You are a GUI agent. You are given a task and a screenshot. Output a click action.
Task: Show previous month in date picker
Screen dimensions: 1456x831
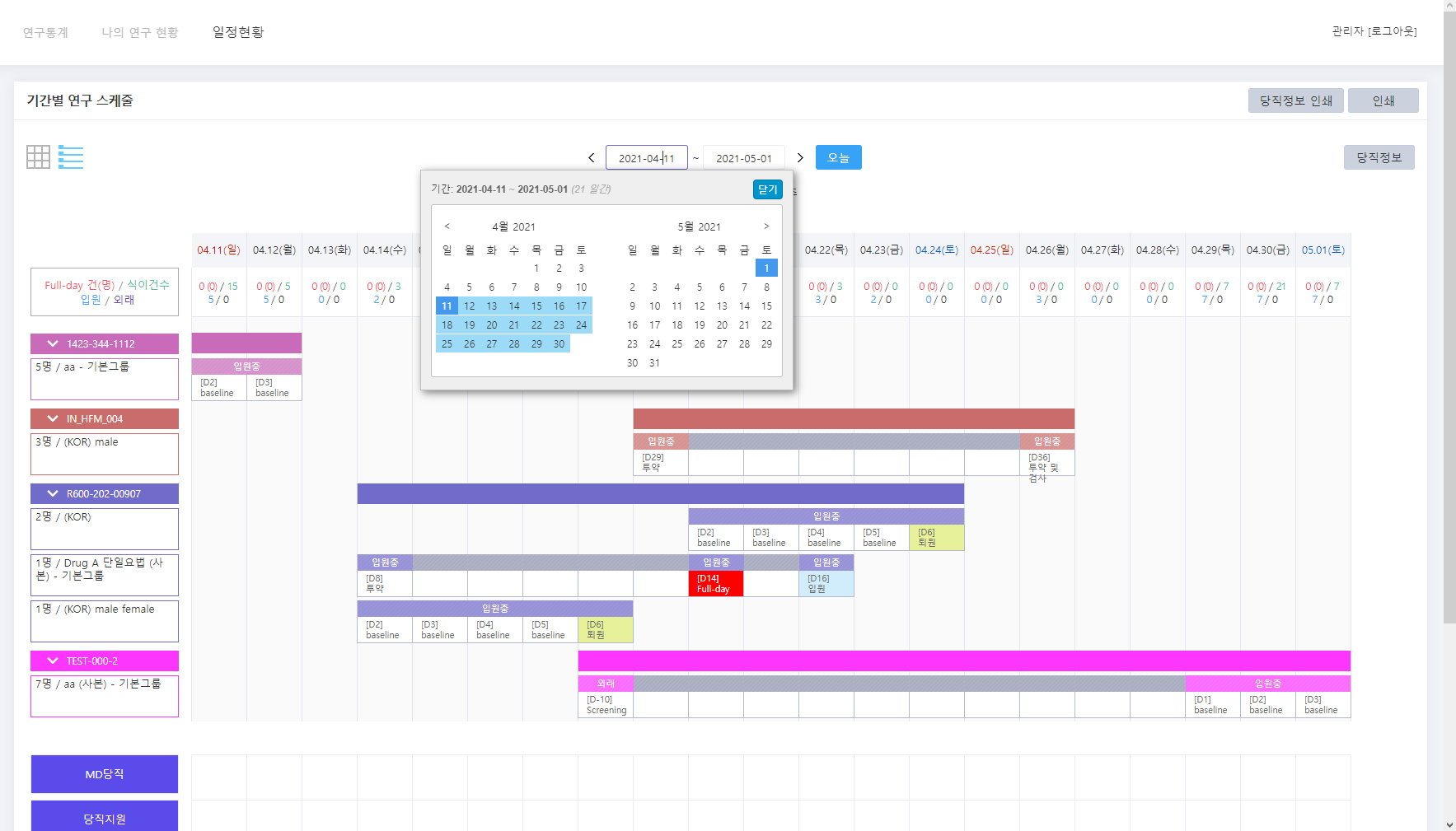[447, 226]
